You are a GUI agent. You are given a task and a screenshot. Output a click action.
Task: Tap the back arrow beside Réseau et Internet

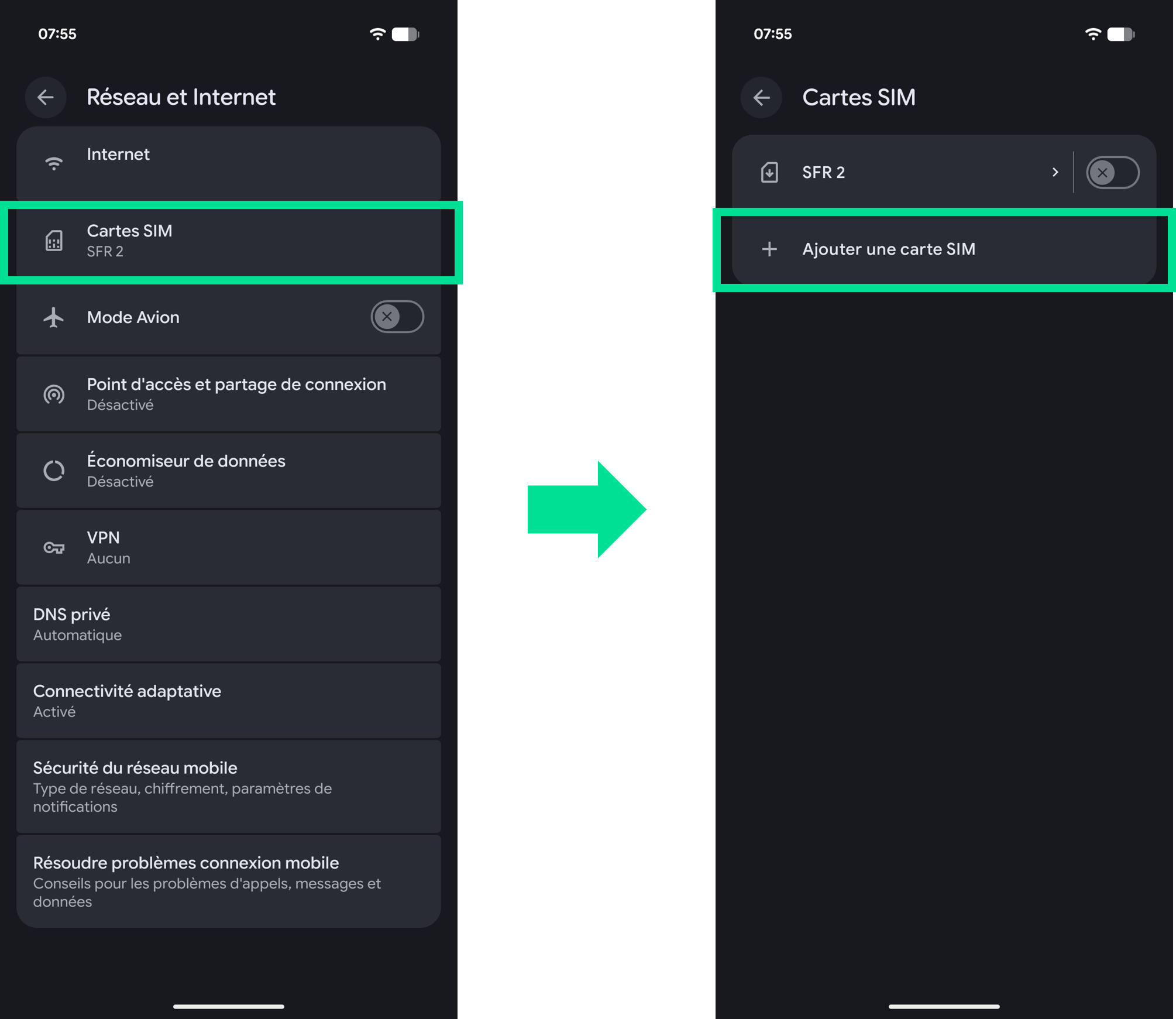tap(46, 97)
